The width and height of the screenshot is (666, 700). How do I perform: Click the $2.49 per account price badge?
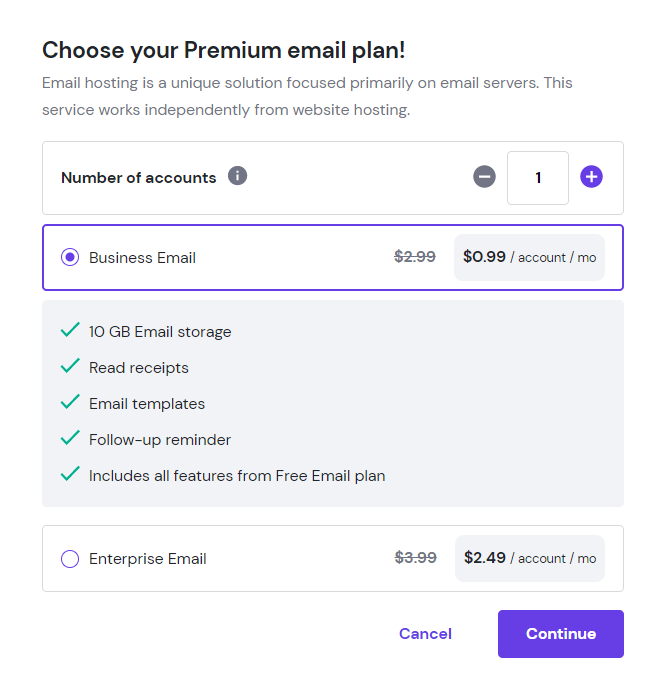[529, 558]
